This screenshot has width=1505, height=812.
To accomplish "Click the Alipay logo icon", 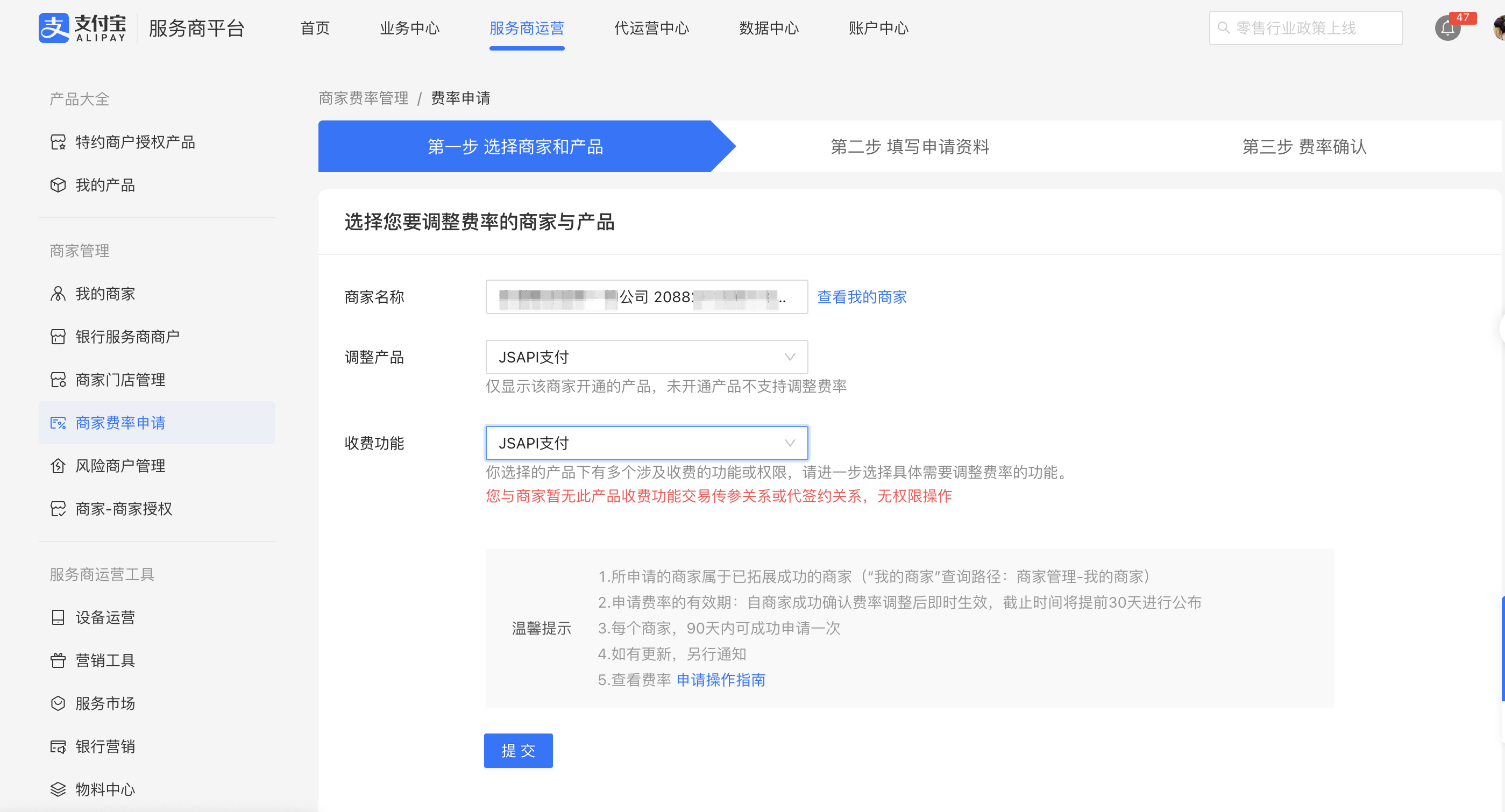I will tap(54, 28).
